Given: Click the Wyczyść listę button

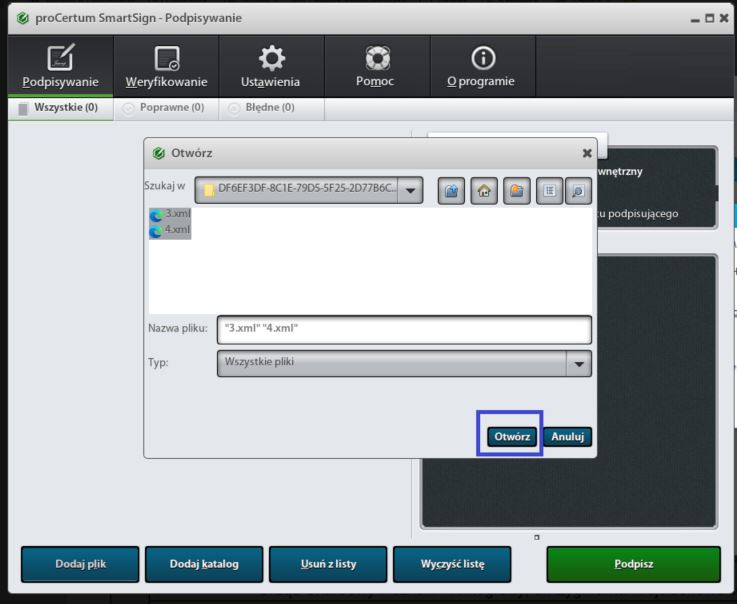Looking at the screenshot, I should (452, 564).
